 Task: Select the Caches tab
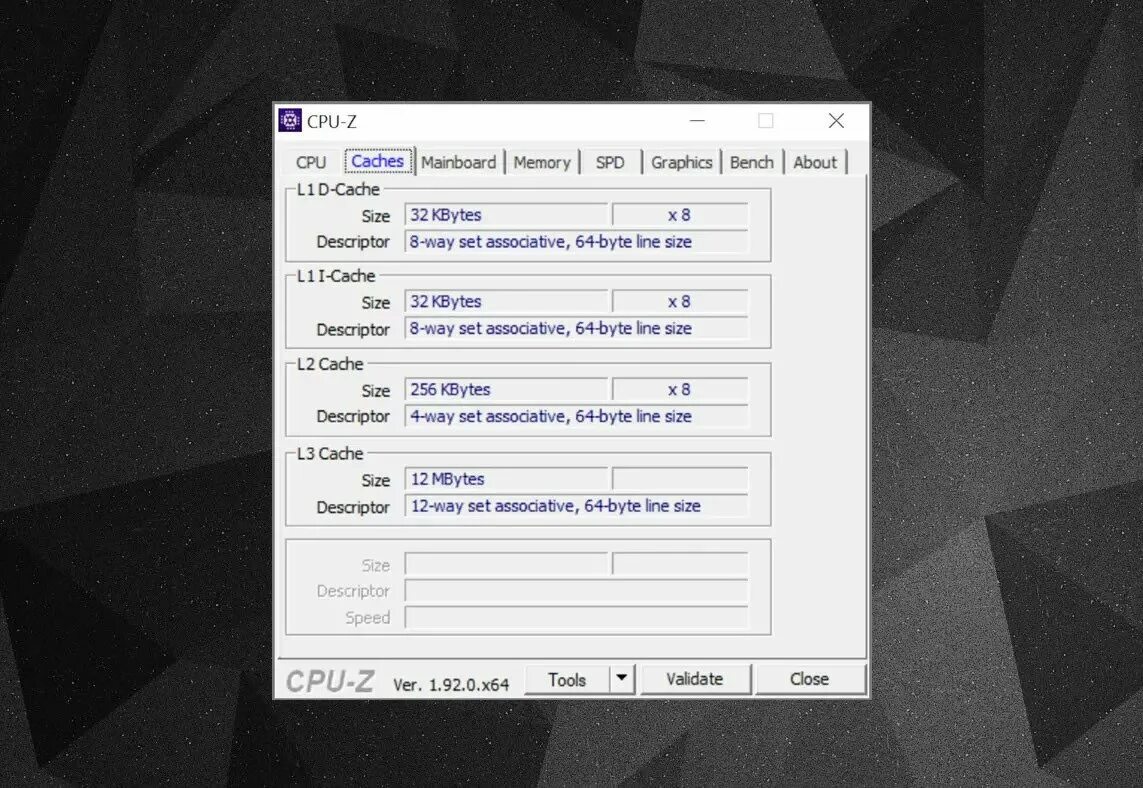pos(377,161)
